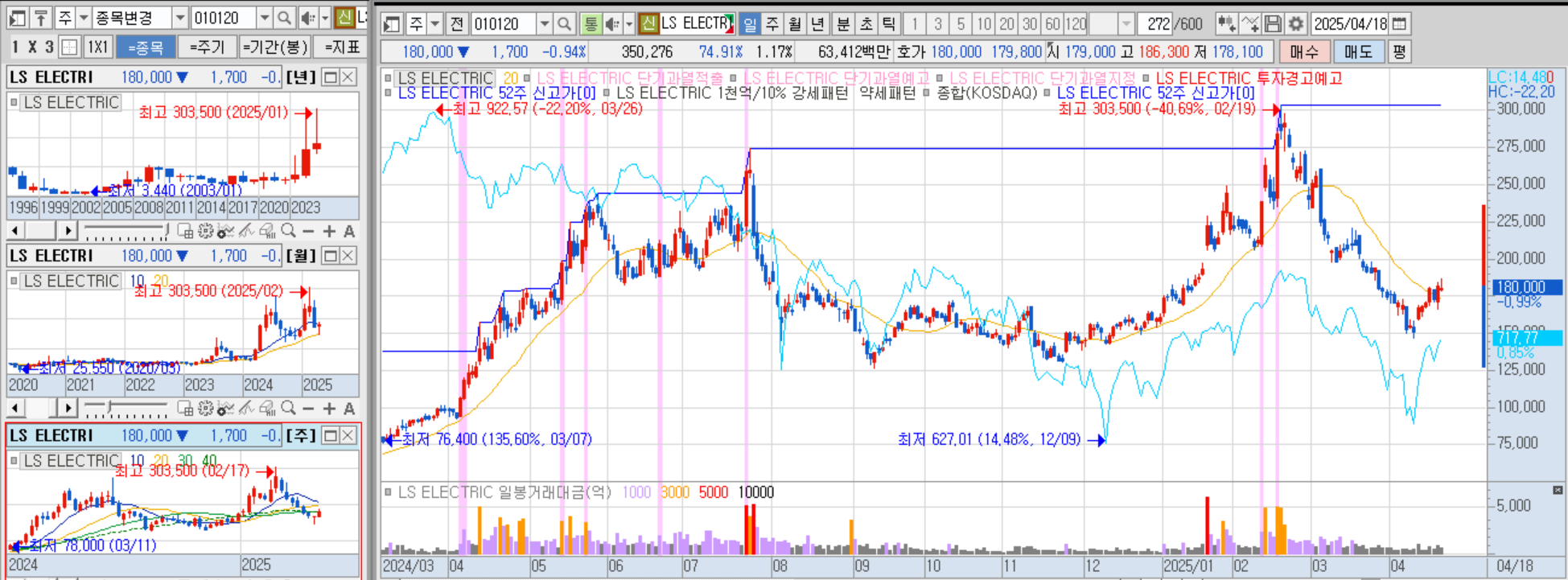Select the =기간(봉) tab
Image resolution: width=1568 pixels, height=580 pixels.
pos(275,47)
